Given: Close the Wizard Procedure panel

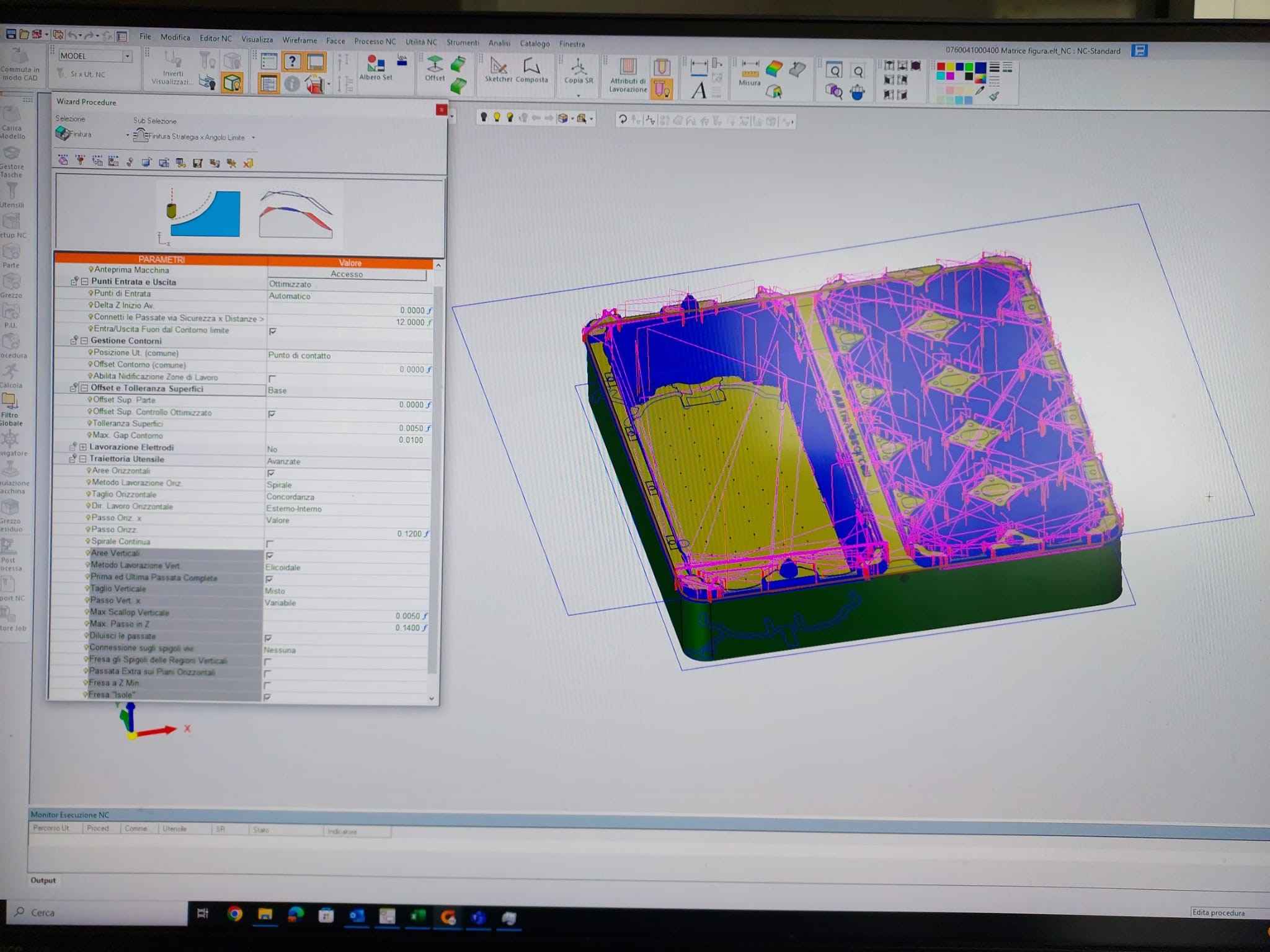Looking at the screenshot, I should point(441,110).
